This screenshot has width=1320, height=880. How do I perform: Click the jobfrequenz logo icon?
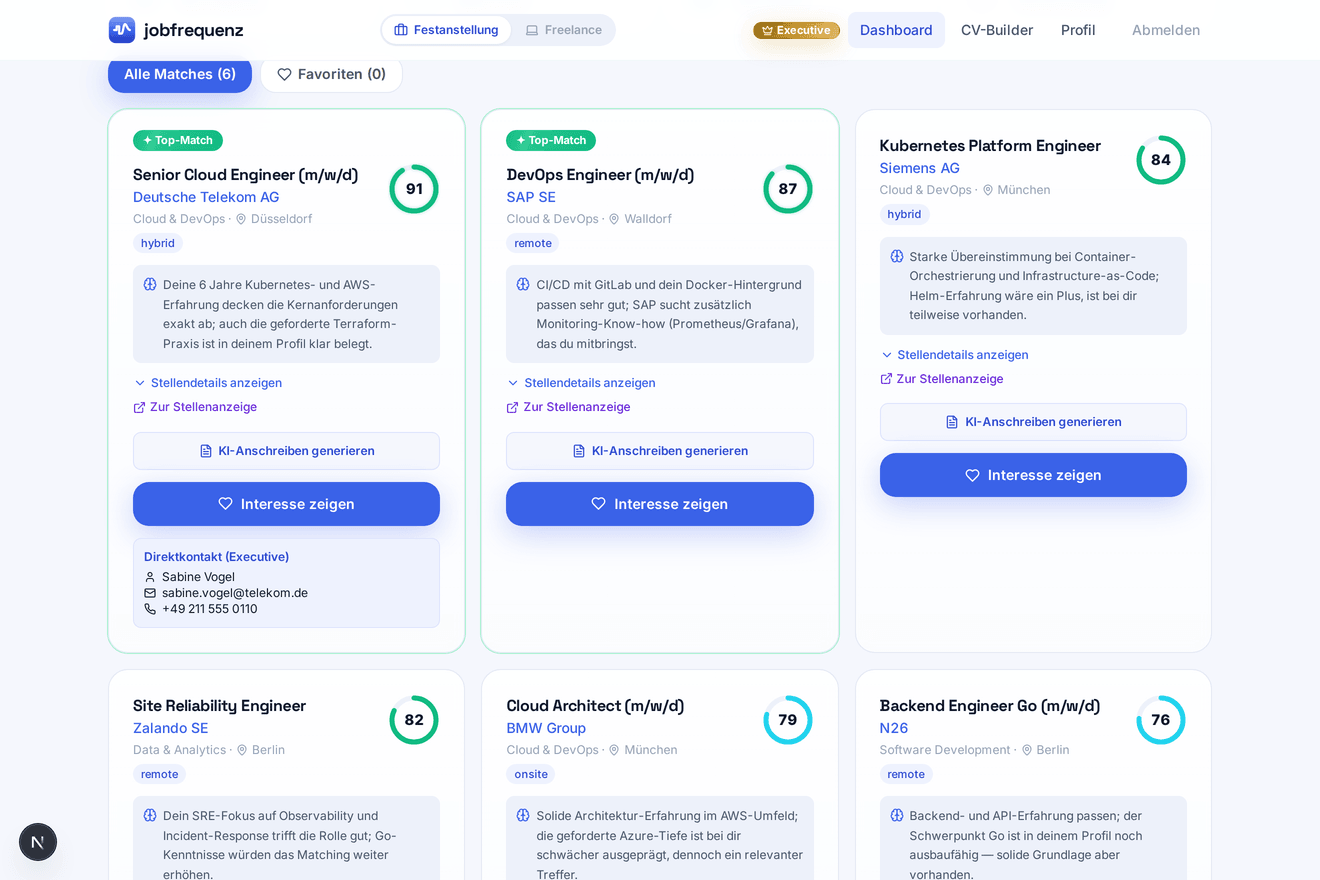coord(122,30)
